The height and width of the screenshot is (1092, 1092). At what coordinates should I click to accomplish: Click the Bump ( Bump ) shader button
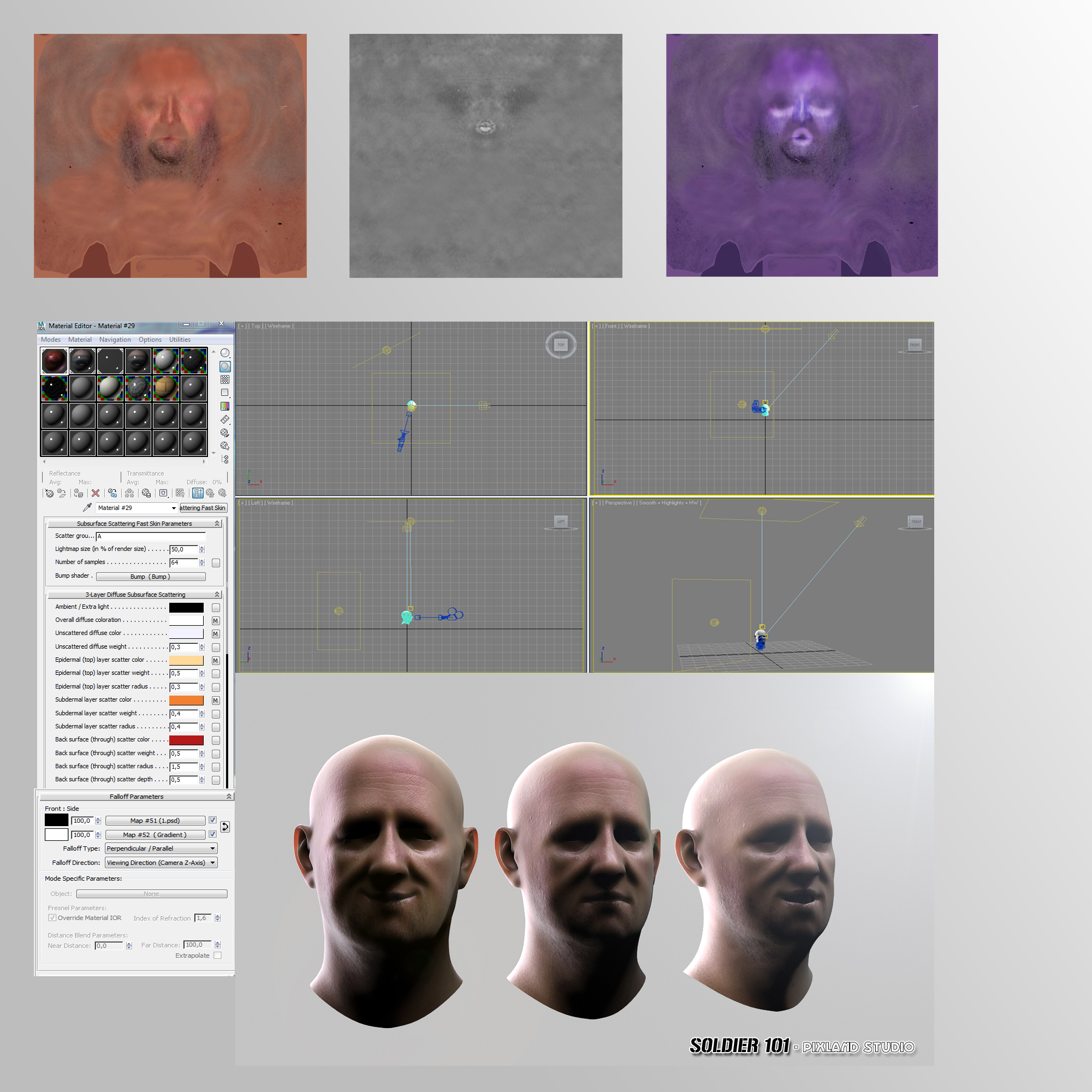(150, 577)
